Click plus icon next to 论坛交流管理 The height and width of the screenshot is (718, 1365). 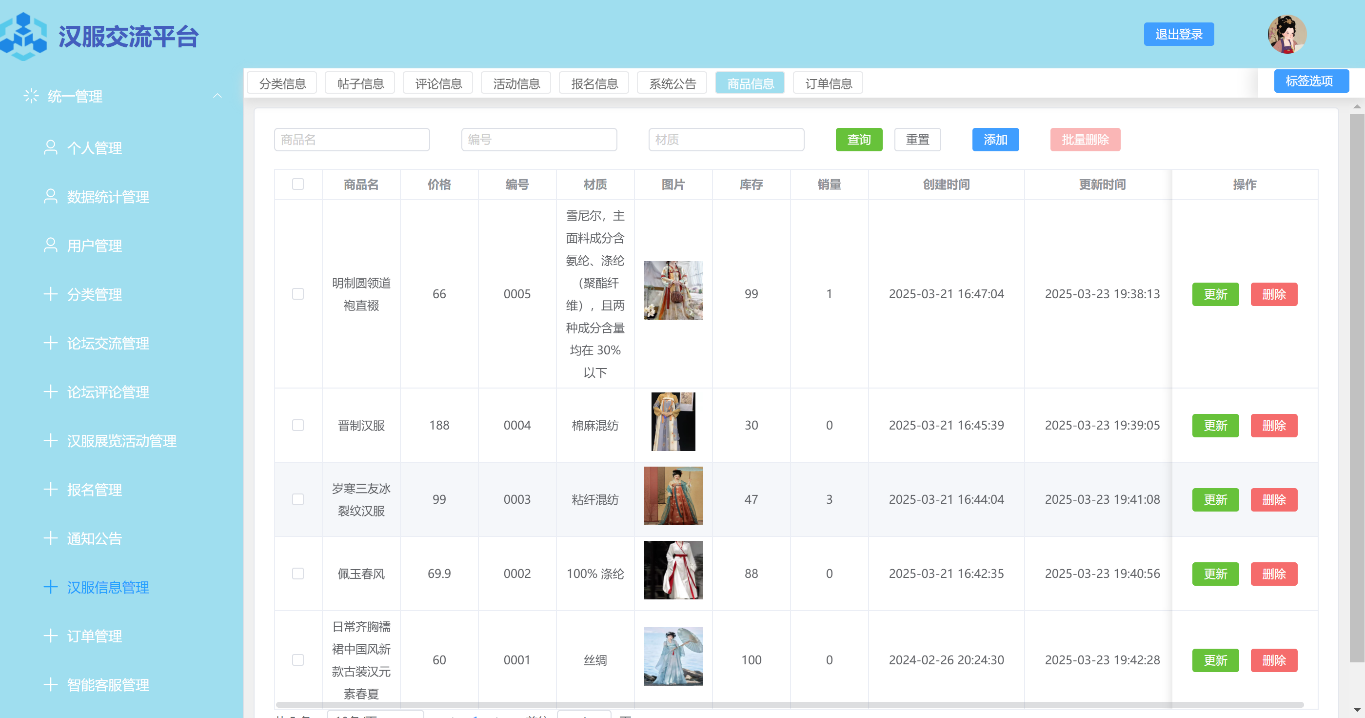[x=51, y=343]
